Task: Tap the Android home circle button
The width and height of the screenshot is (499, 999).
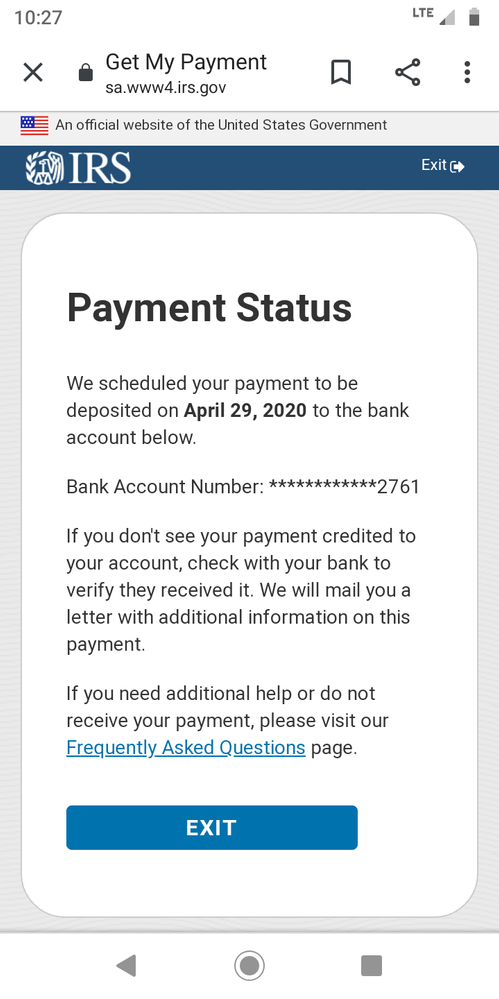Action: click(249, 966)
